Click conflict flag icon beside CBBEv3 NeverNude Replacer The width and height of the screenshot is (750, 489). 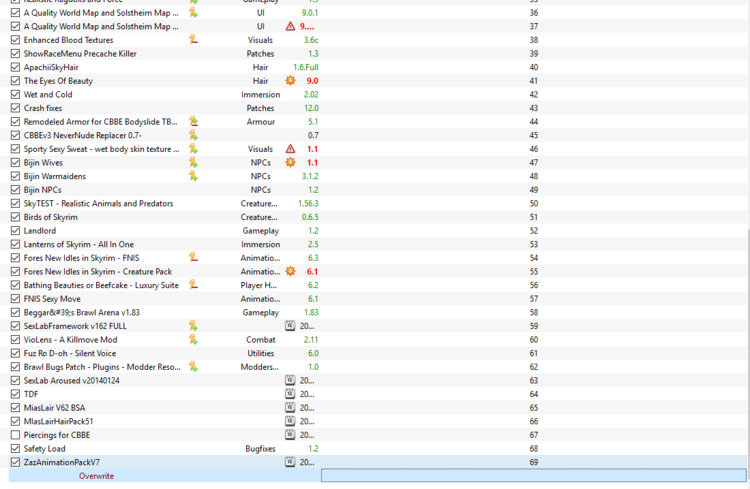tap(193, 135)
